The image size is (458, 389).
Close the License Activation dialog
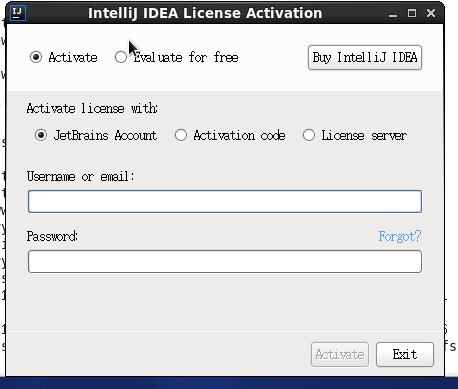point(431,13)
